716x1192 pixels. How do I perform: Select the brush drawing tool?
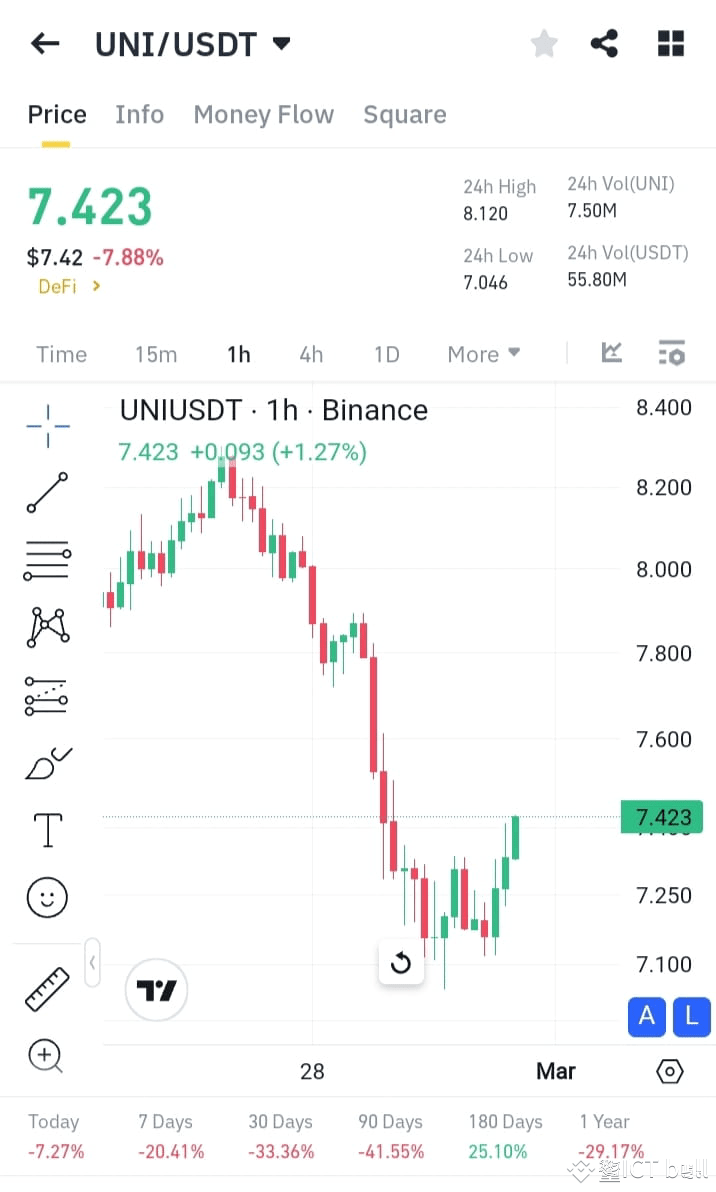(x=46, y=762)
